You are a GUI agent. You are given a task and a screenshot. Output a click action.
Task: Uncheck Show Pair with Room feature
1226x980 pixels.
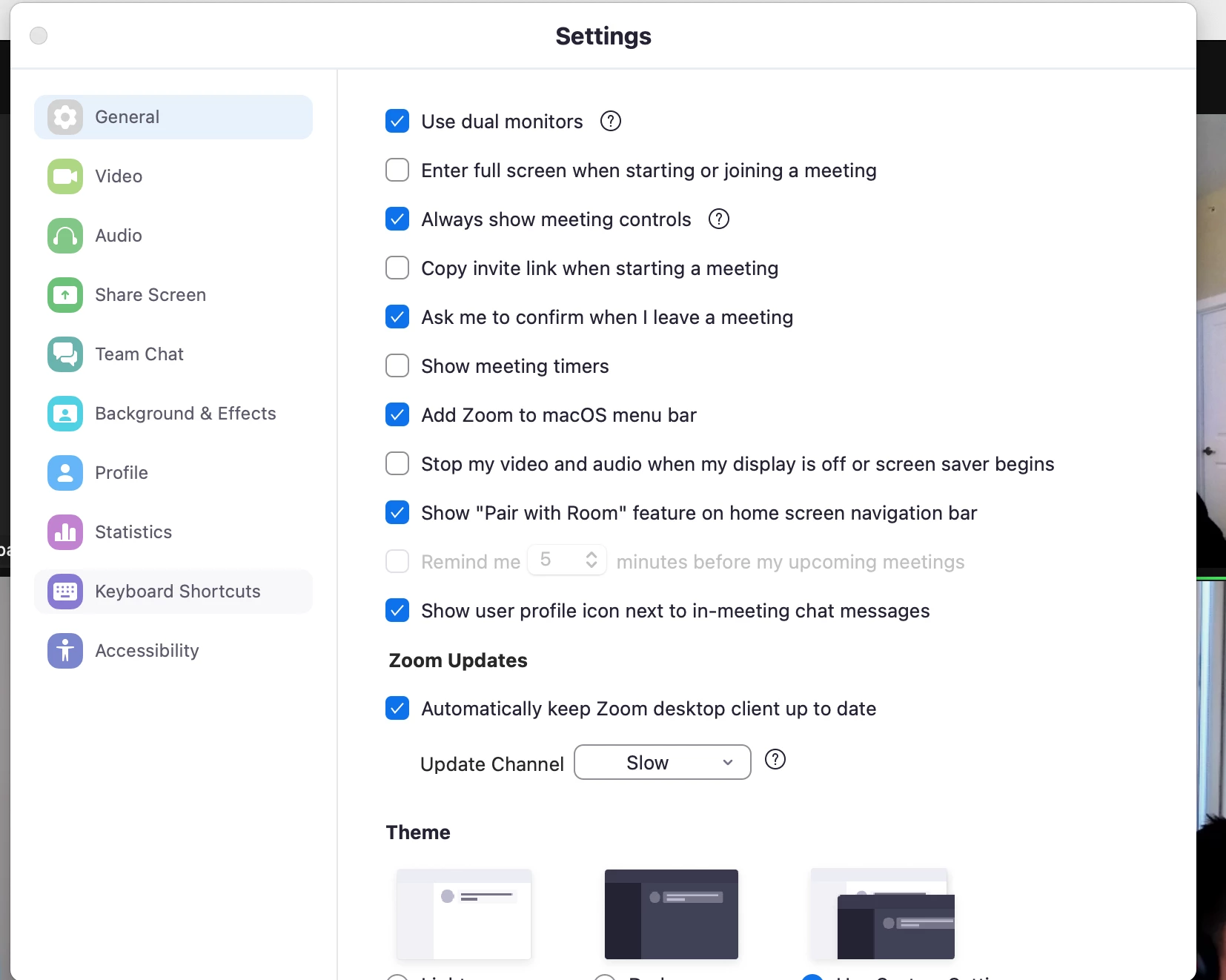coord(397,512)
